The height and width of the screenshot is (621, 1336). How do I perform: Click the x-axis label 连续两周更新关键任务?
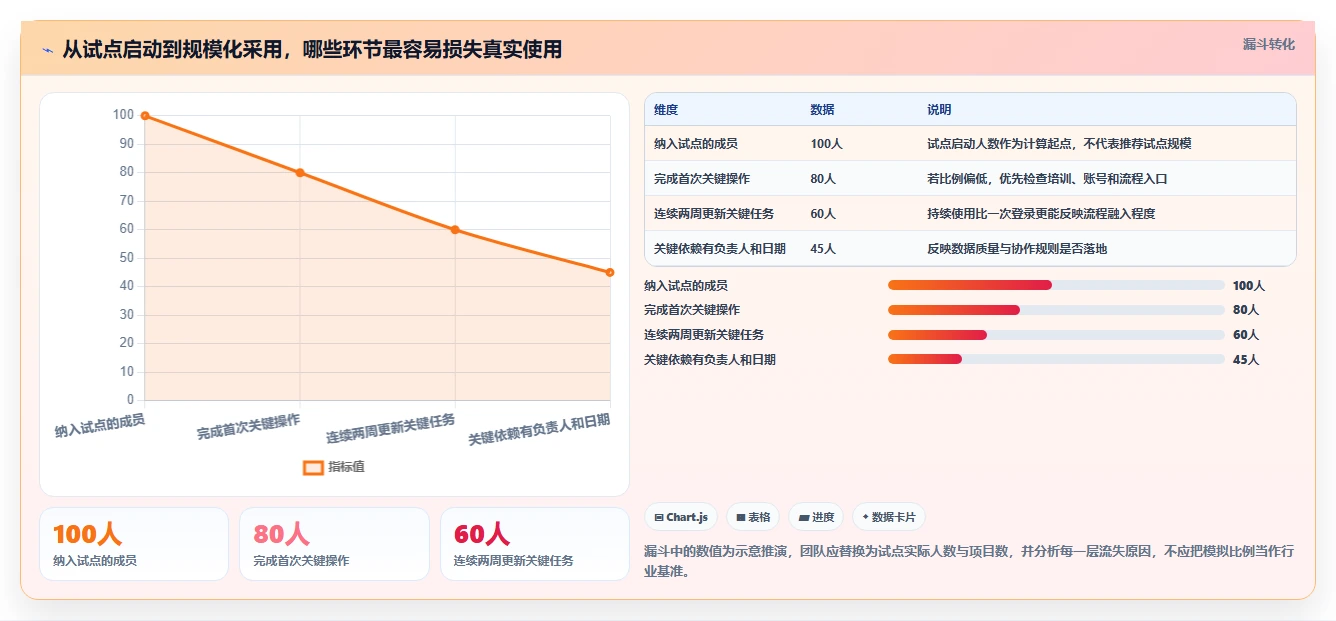click(391, 429)
